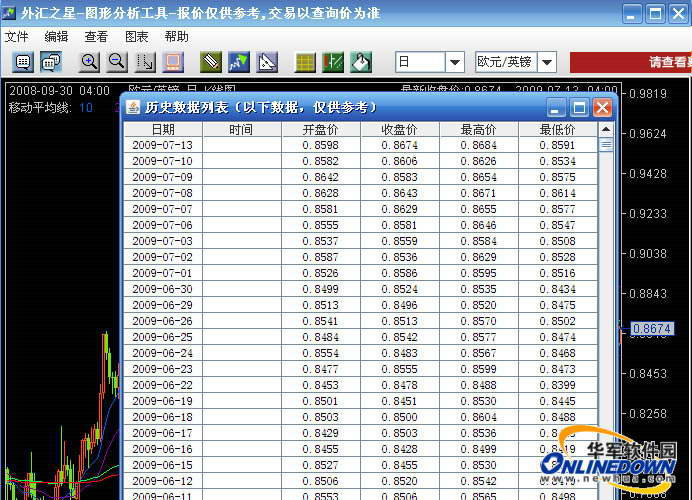Click the app icon in main title bar
The image size is (692, 500).
pyautogui.click(x=8, y=13)
